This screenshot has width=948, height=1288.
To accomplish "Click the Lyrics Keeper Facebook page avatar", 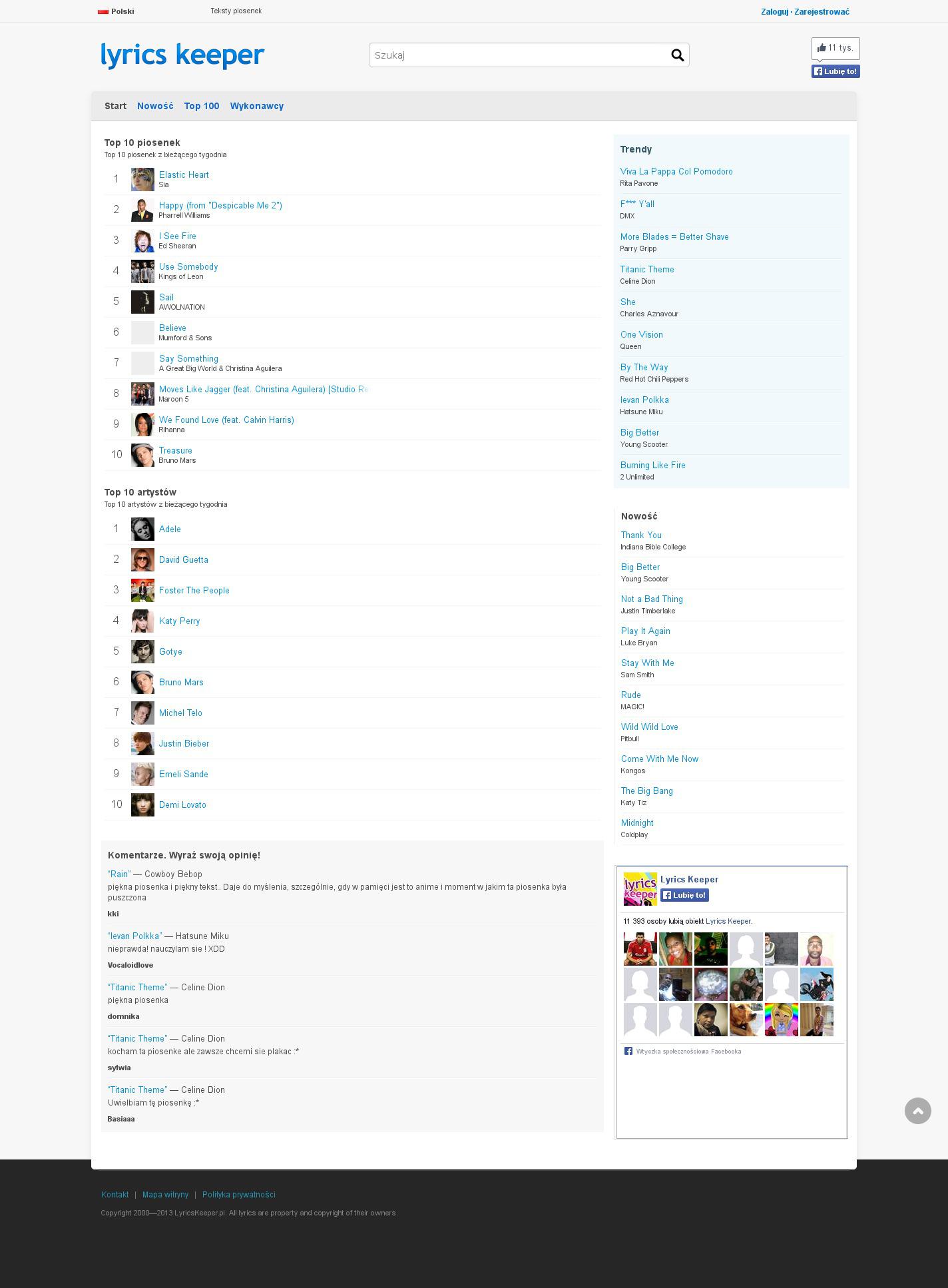I will click(640, 888).
